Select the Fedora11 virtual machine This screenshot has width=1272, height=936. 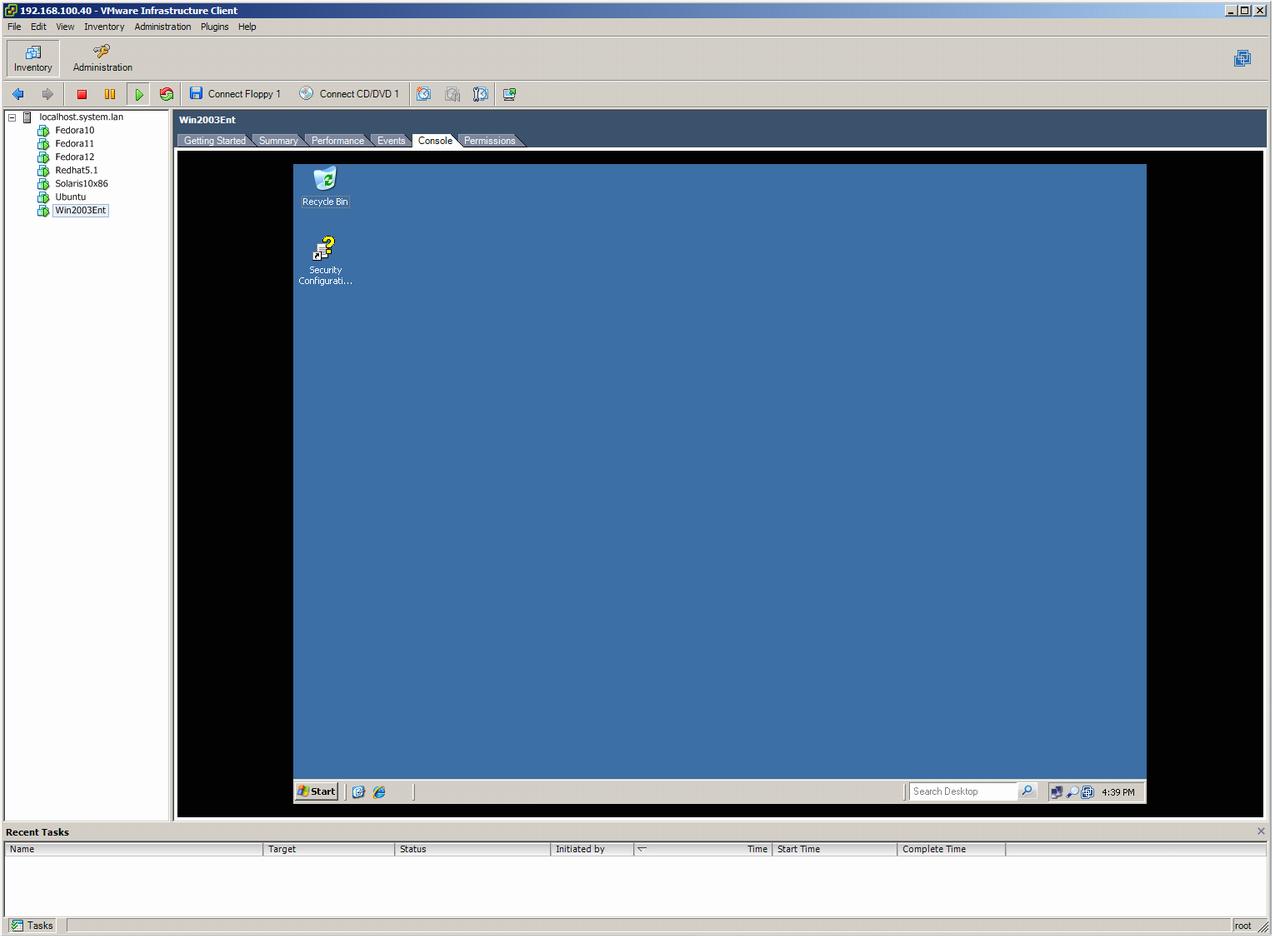(x=74, y=143)
